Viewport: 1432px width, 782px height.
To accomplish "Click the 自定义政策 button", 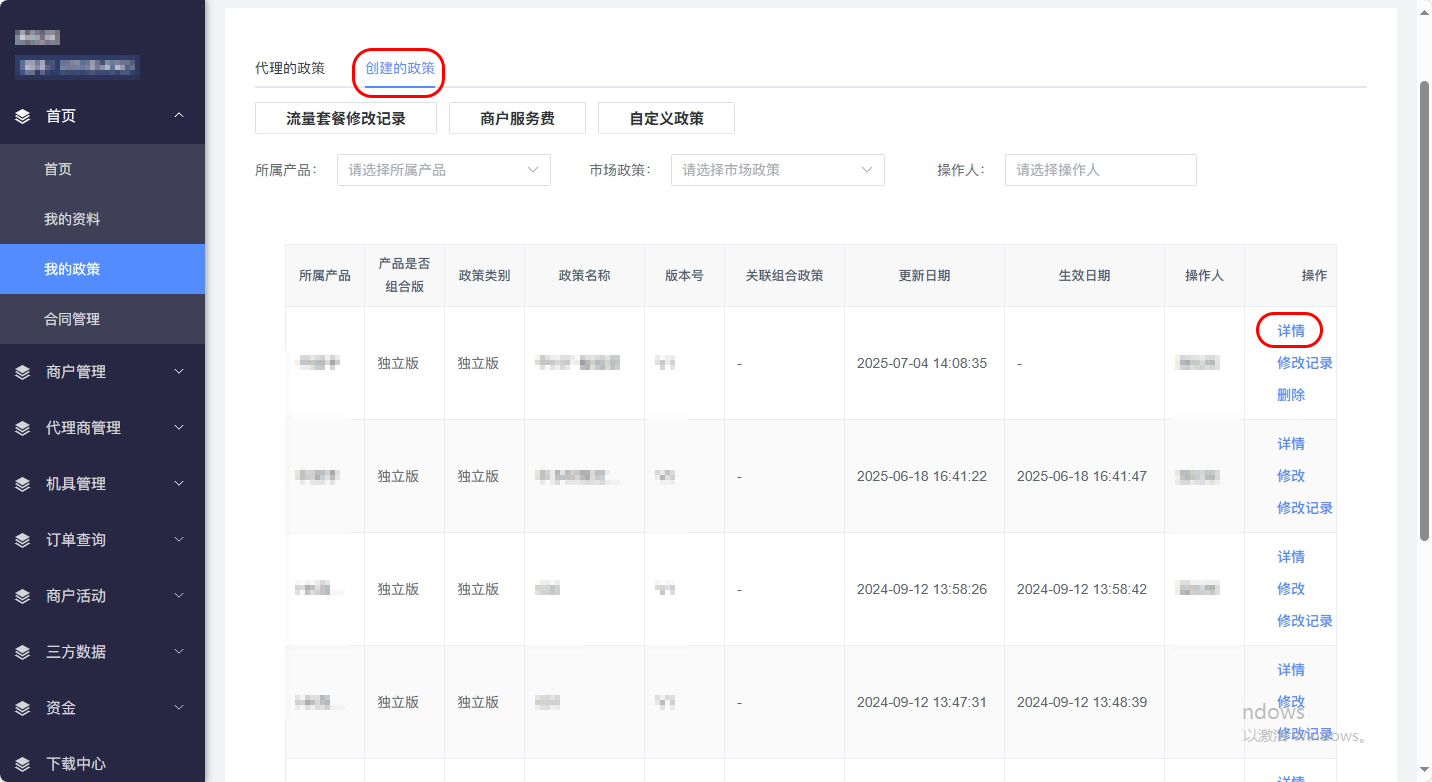I will click(666, 118).
